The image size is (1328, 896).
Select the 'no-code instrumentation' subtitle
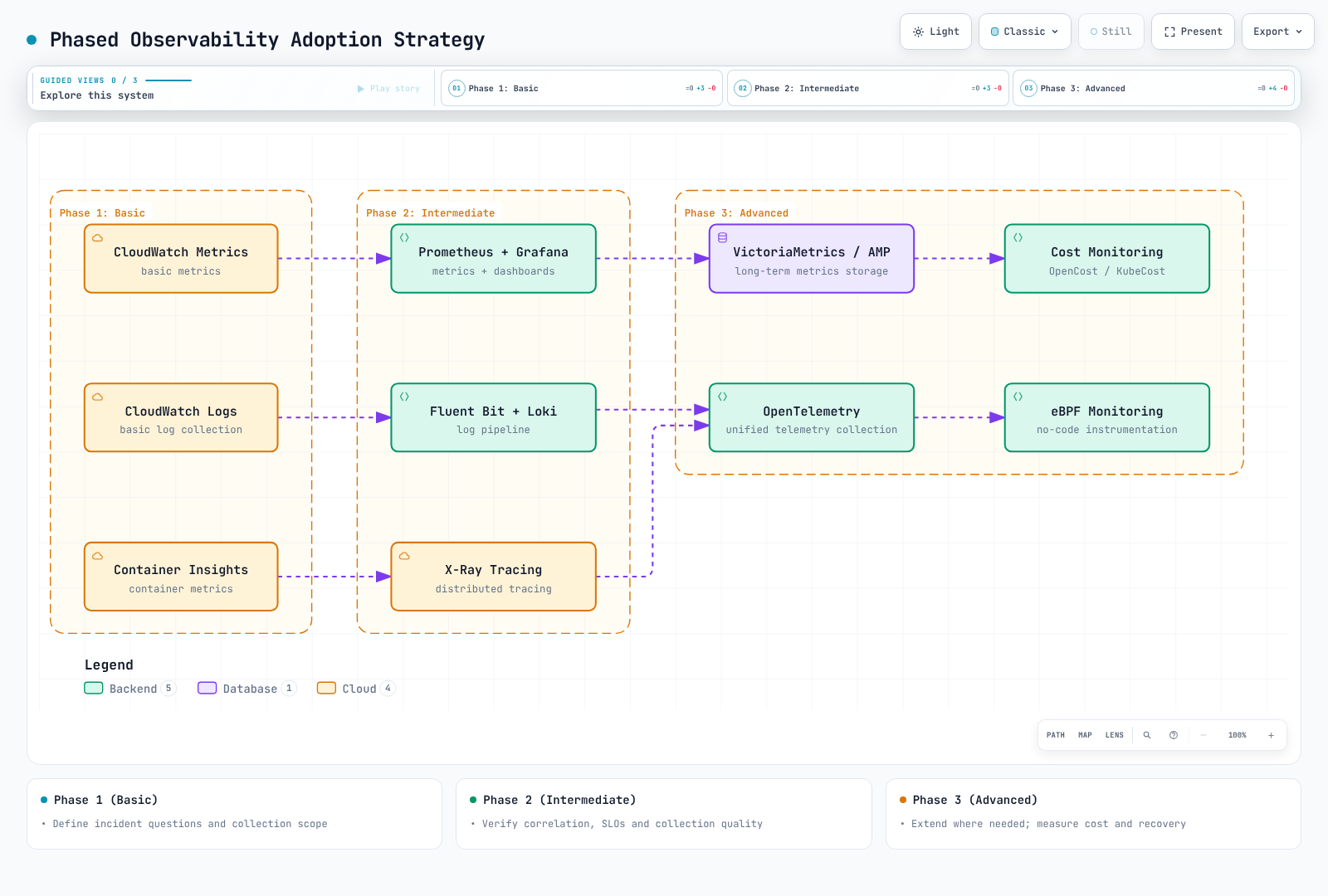coord(1107,430)
